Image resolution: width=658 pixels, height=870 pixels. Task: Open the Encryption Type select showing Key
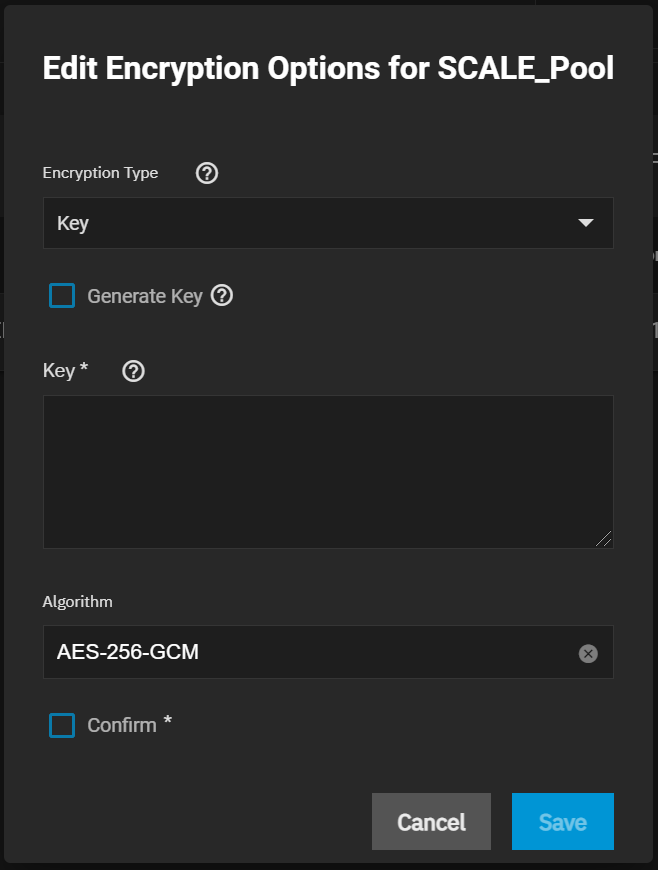[328, 223]
